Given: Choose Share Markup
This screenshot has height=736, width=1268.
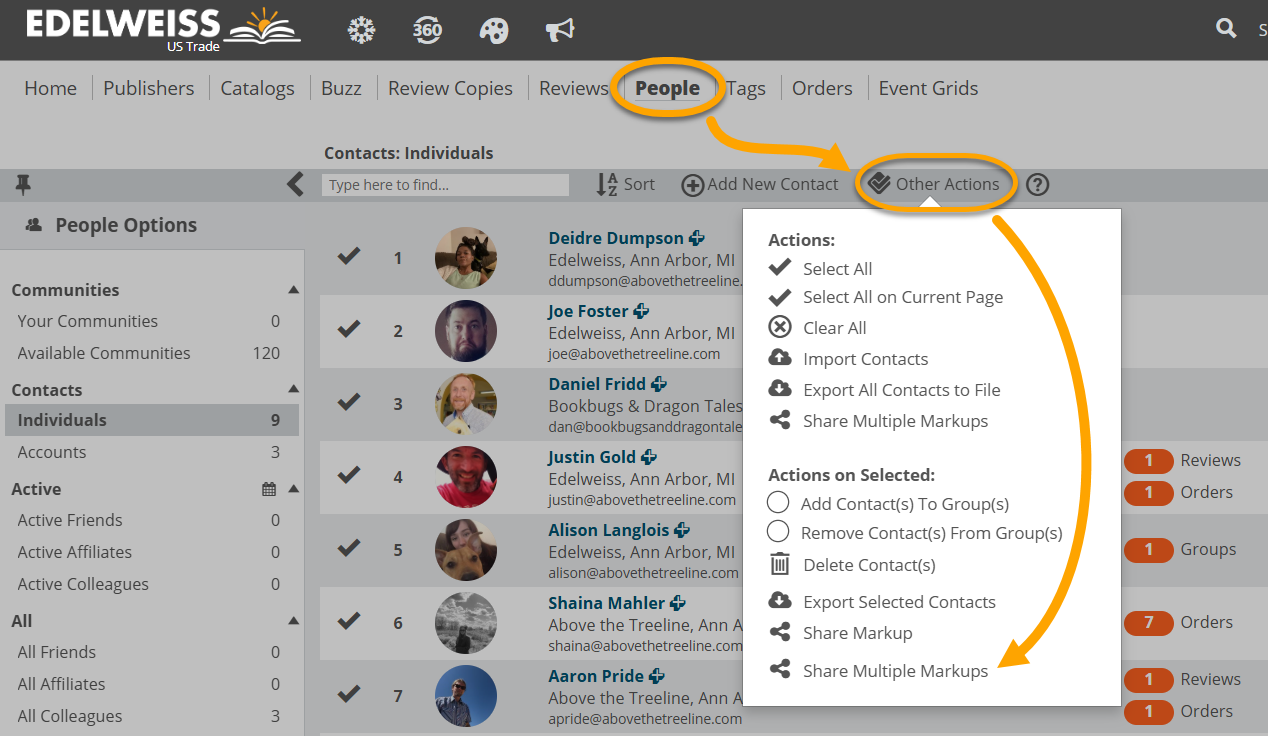Looking at the screenshot, I should pyautogui.click(x=840, y=633).
